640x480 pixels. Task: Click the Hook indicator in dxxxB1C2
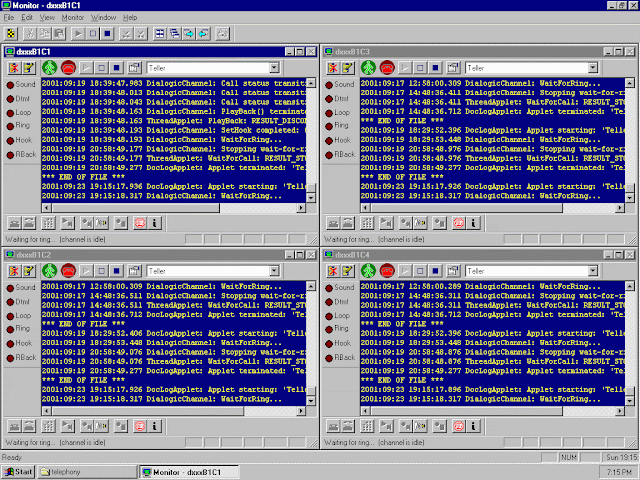19,343
